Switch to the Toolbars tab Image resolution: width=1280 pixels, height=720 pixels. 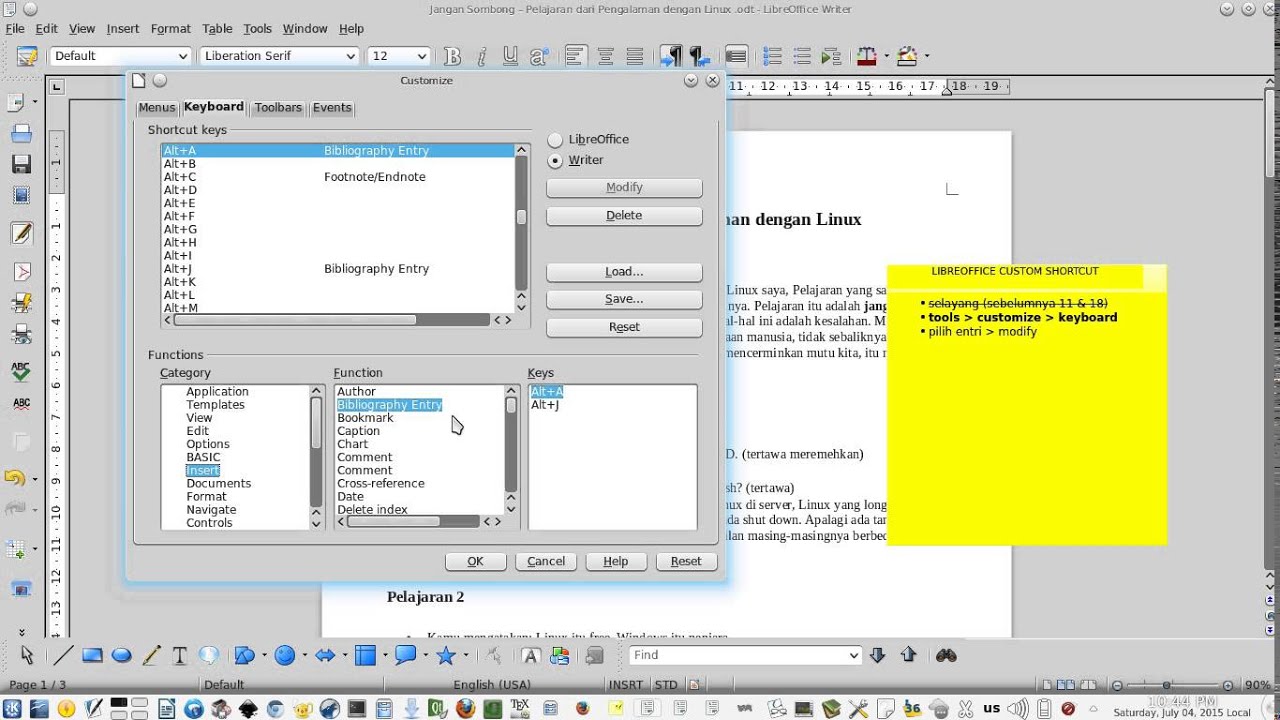pyautogui.click(x=278, y=108)
